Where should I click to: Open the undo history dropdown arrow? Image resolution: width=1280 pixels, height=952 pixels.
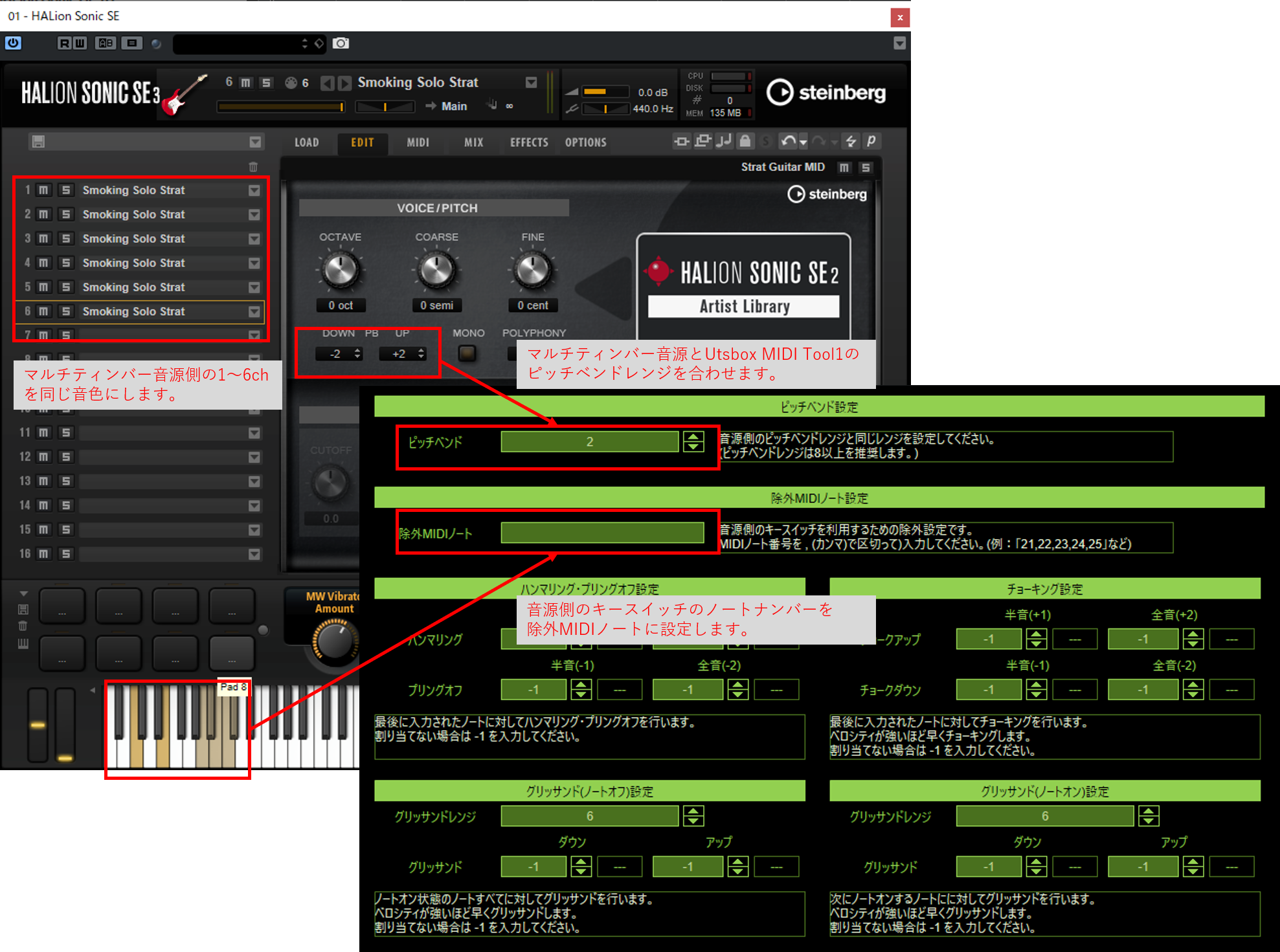pos(803,142)
